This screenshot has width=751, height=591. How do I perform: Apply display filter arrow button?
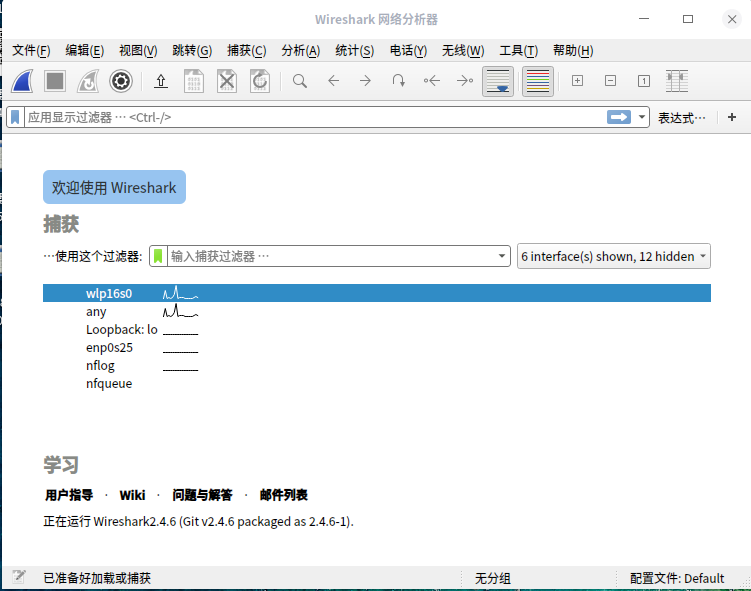click(x=619, y=117)
